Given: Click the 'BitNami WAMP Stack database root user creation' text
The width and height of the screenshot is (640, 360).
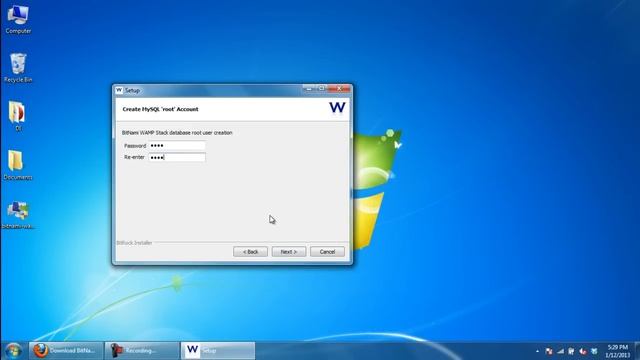Looking at the screenshot, I should pyautogui.click(x=177, y=133).
